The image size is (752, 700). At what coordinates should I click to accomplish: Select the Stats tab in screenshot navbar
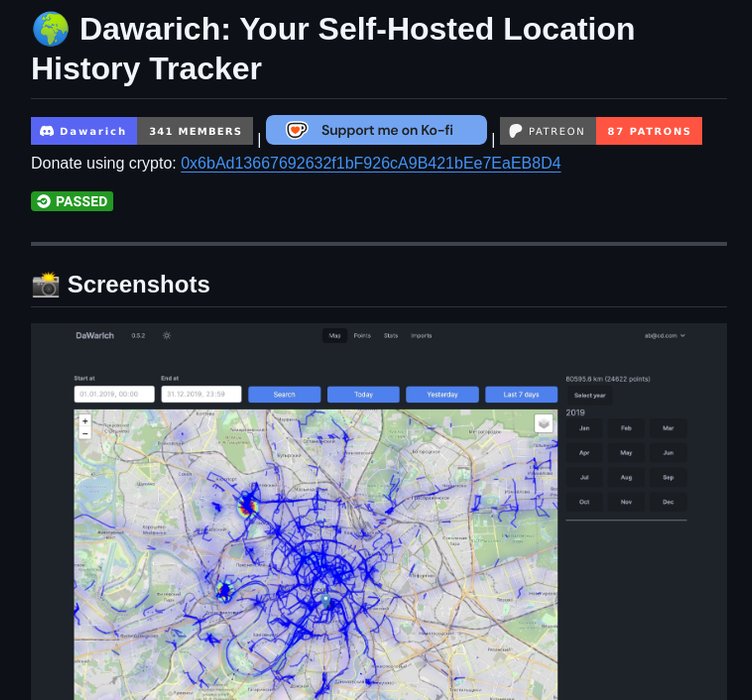tap(391, 336)
